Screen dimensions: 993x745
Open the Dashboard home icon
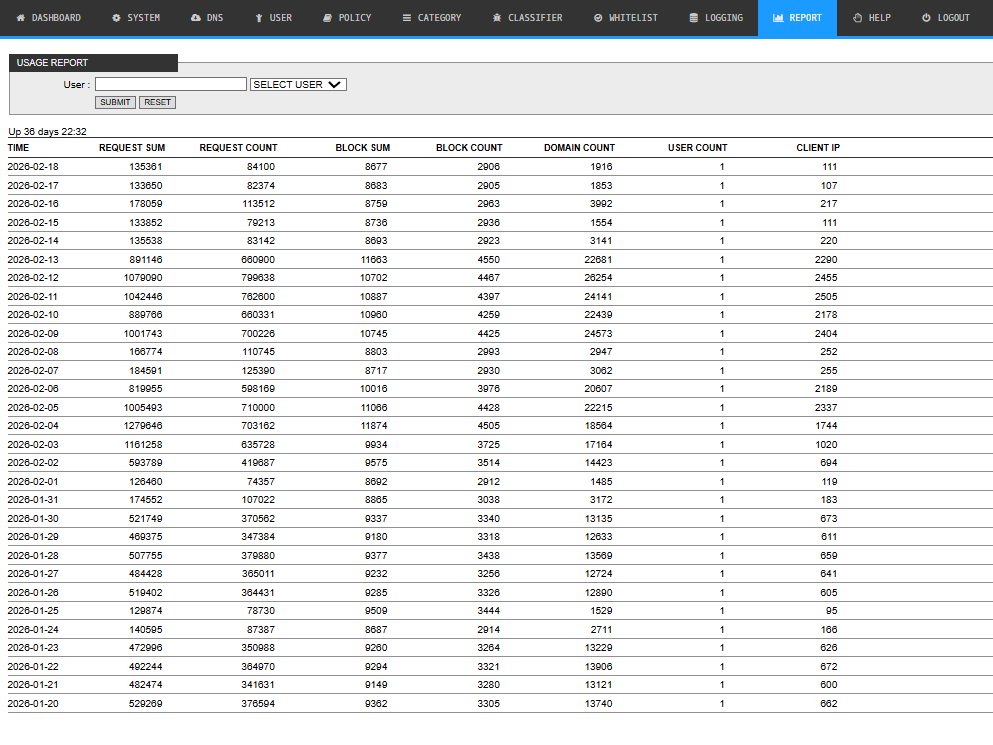pos(20,18)
